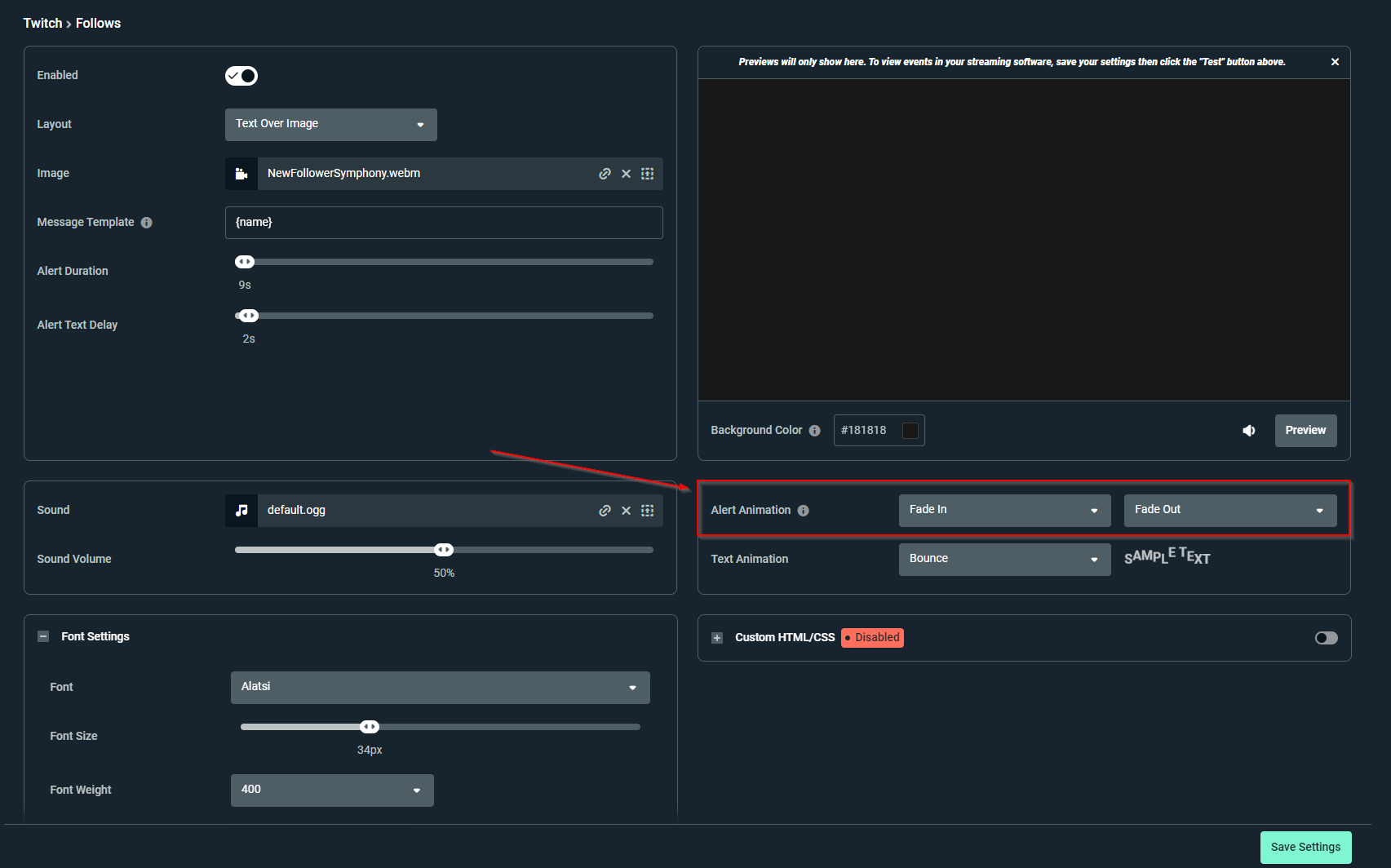Open the Bounce text animation dropdown
This screenshot has width=1391, height=868.
tap(1003, 559)
